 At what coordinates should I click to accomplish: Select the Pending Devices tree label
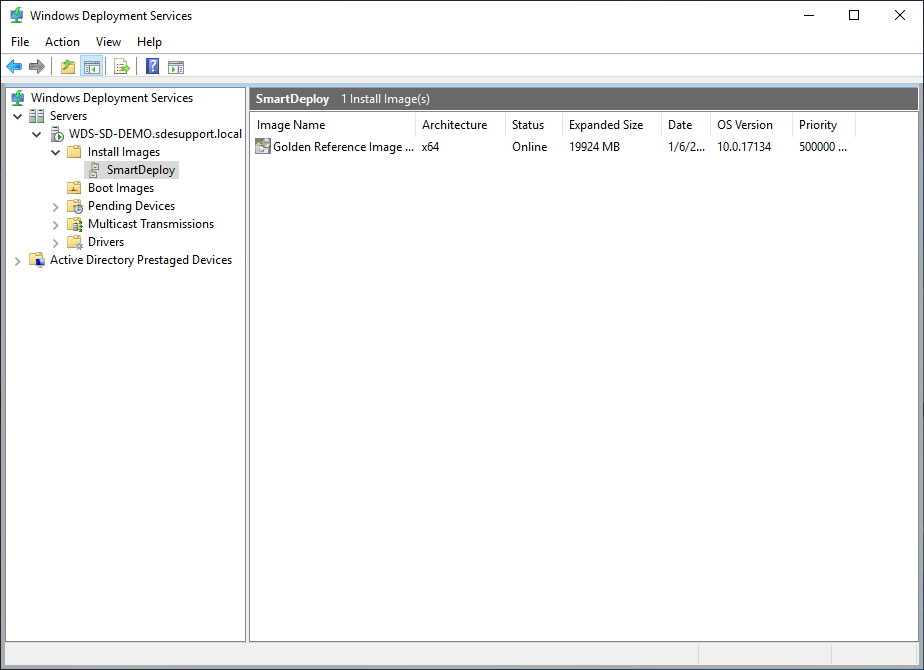coord(131,206)
